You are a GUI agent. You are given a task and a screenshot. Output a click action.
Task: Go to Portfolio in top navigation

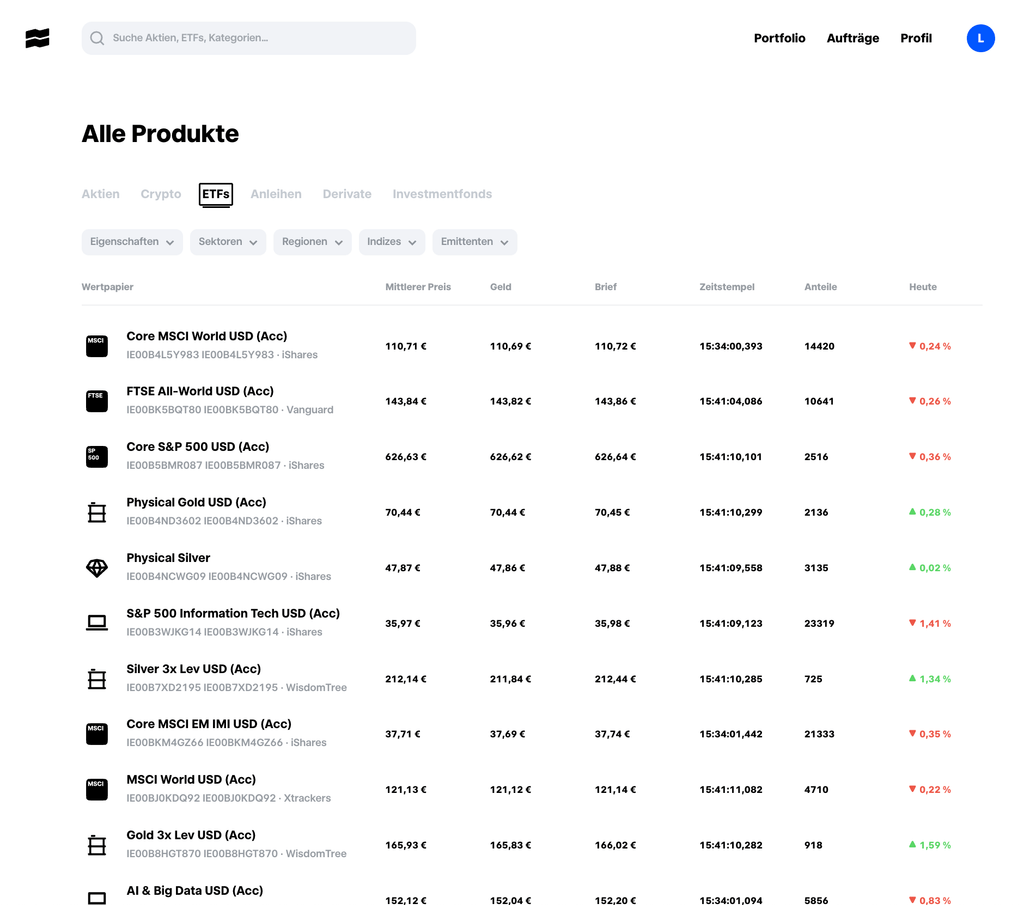point(779,38)
